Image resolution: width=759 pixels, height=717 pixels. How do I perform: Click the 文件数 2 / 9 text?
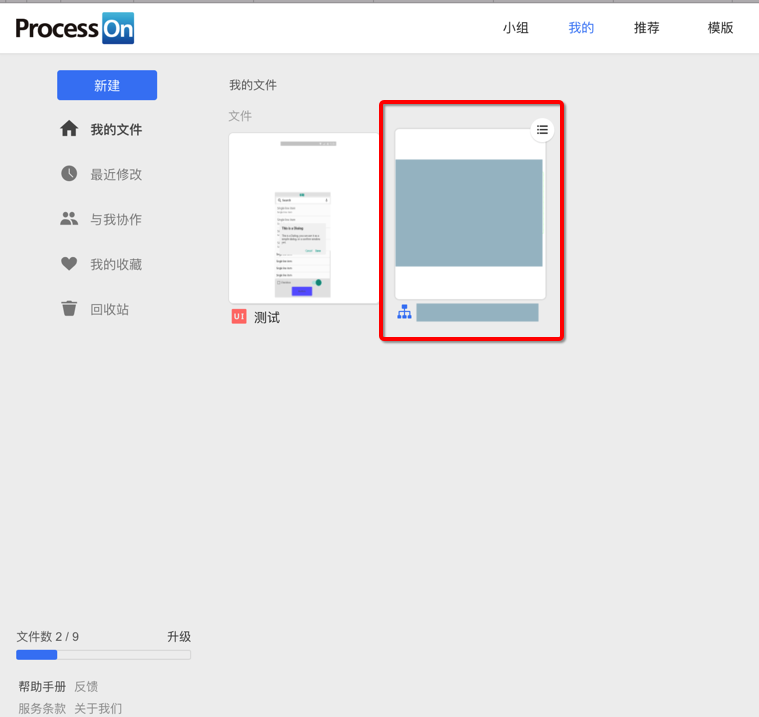point(47,636)
